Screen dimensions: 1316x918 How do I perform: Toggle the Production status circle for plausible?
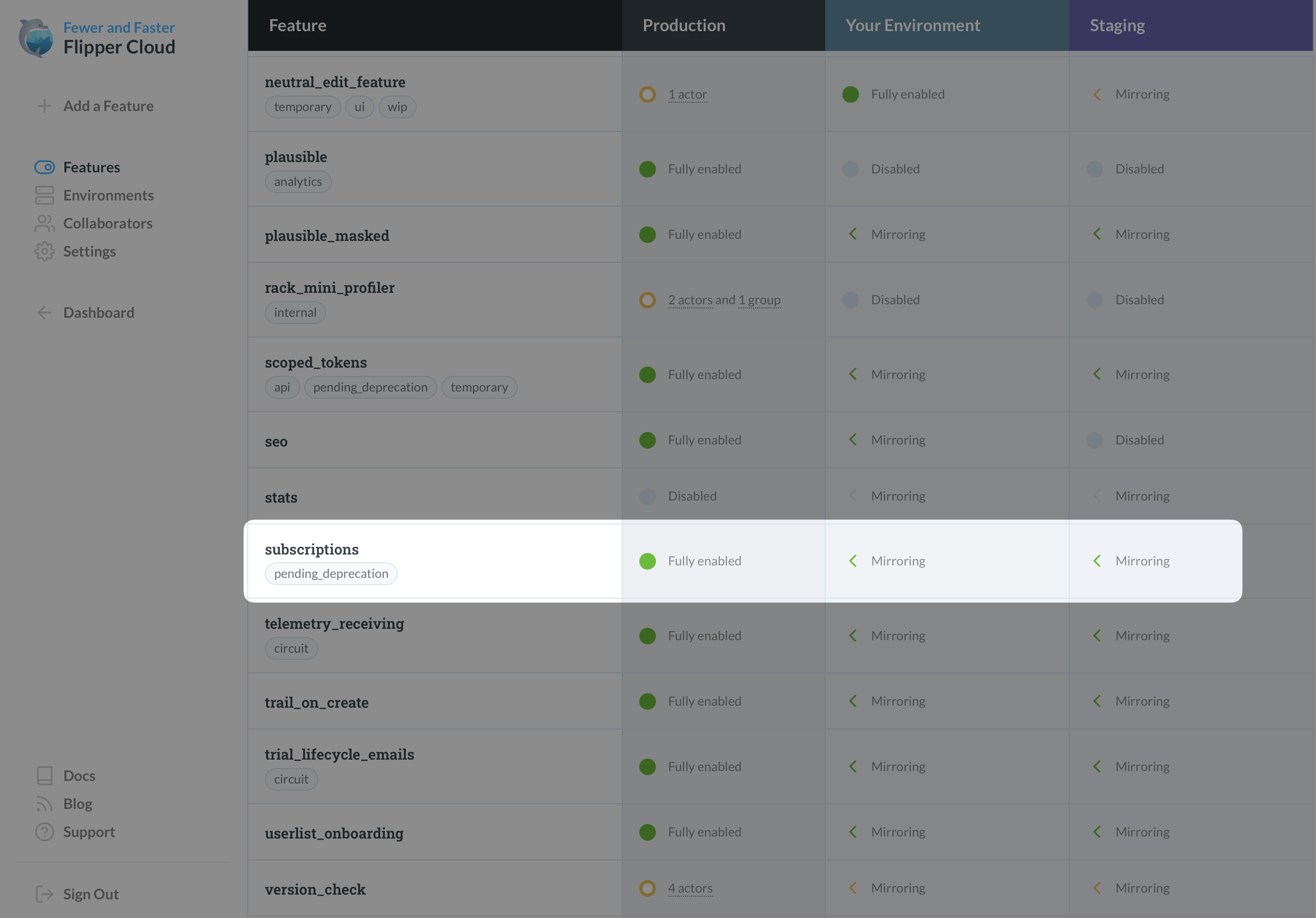(x=647, y=168)
